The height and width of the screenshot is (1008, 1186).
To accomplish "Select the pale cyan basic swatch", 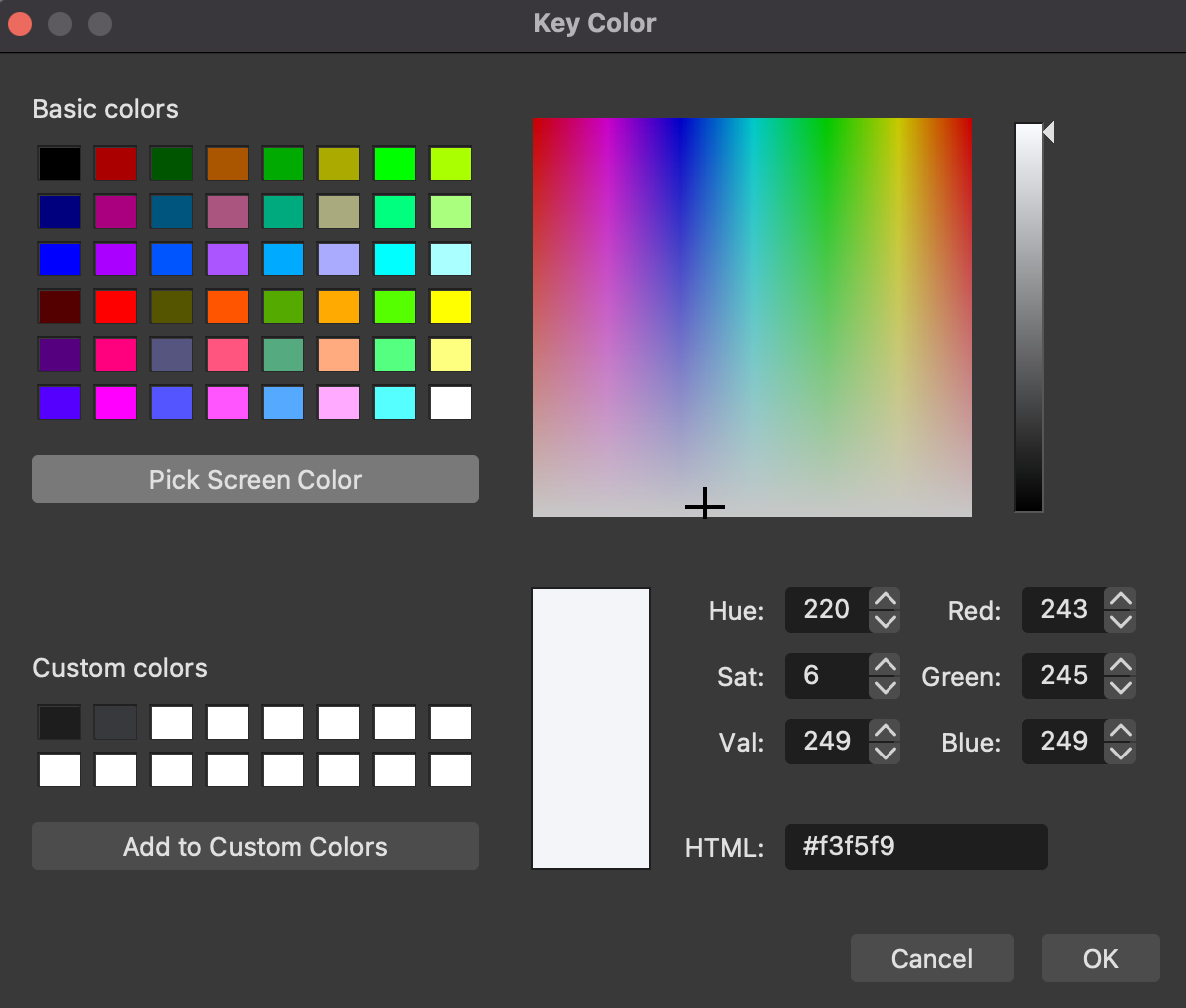I will [451, 259].
